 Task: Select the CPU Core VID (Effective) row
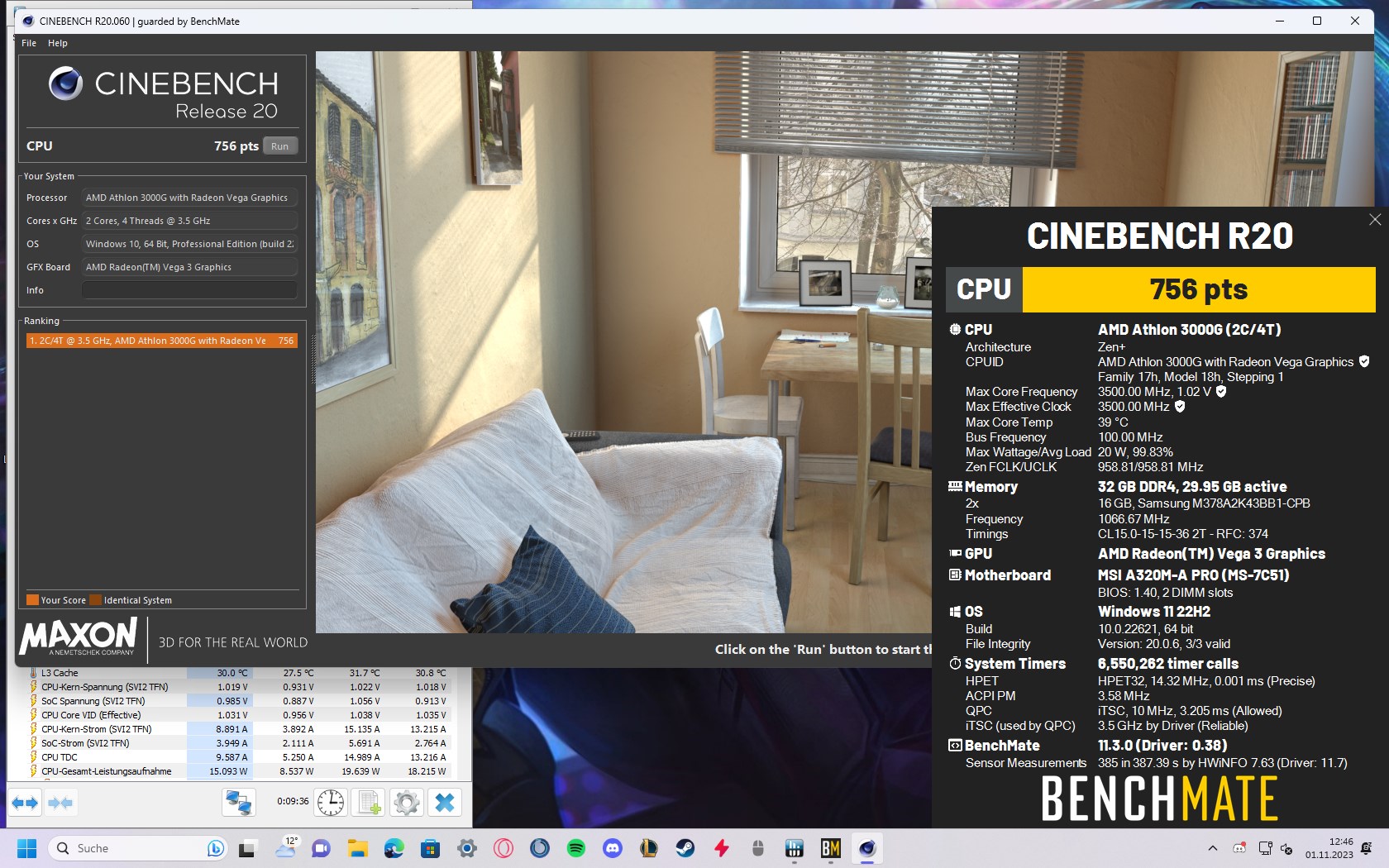click(239, 715)
